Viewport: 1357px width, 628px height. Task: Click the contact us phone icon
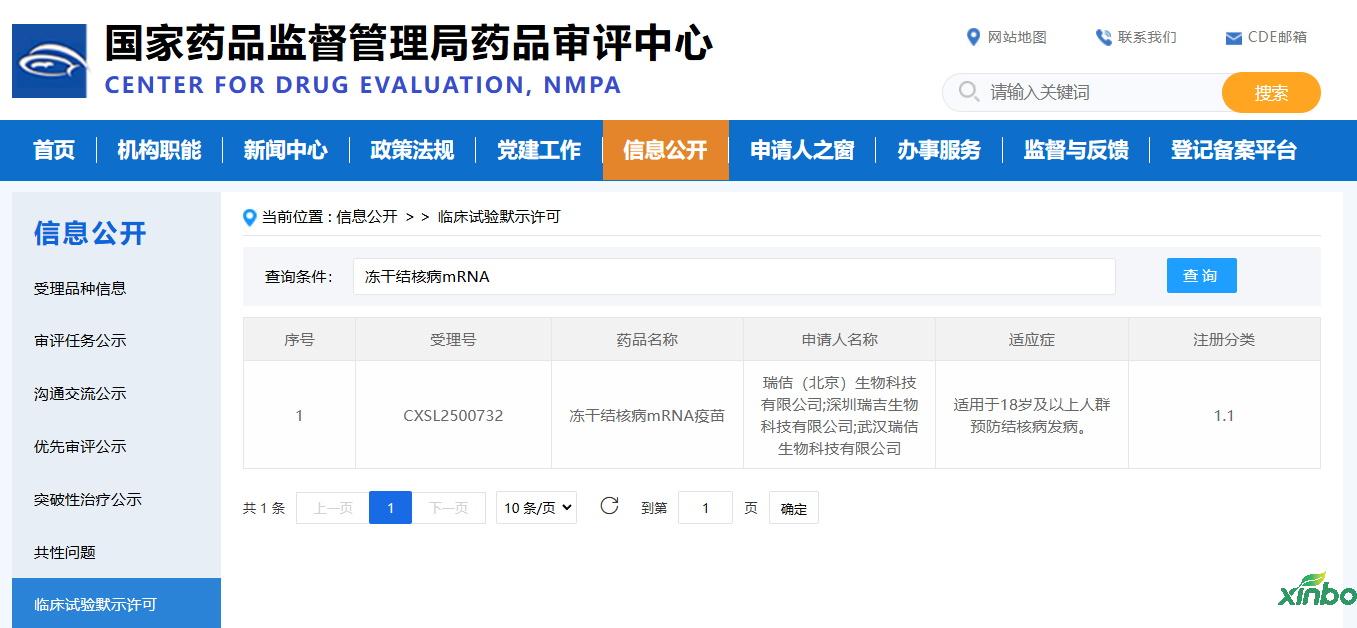[x=1103, y=37]
